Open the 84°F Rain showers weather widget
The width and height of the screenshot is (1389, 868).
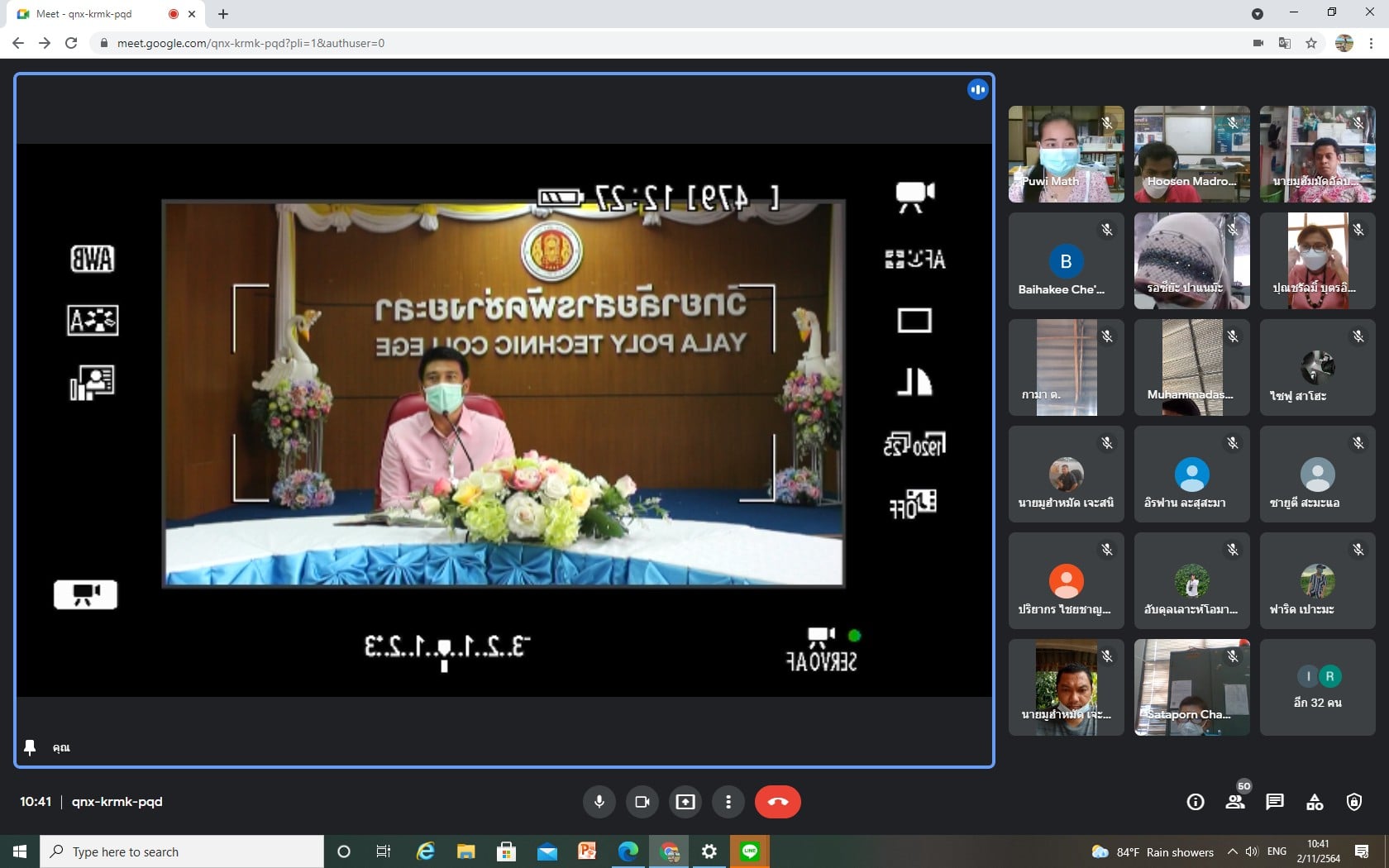(x=1153, y=852)
